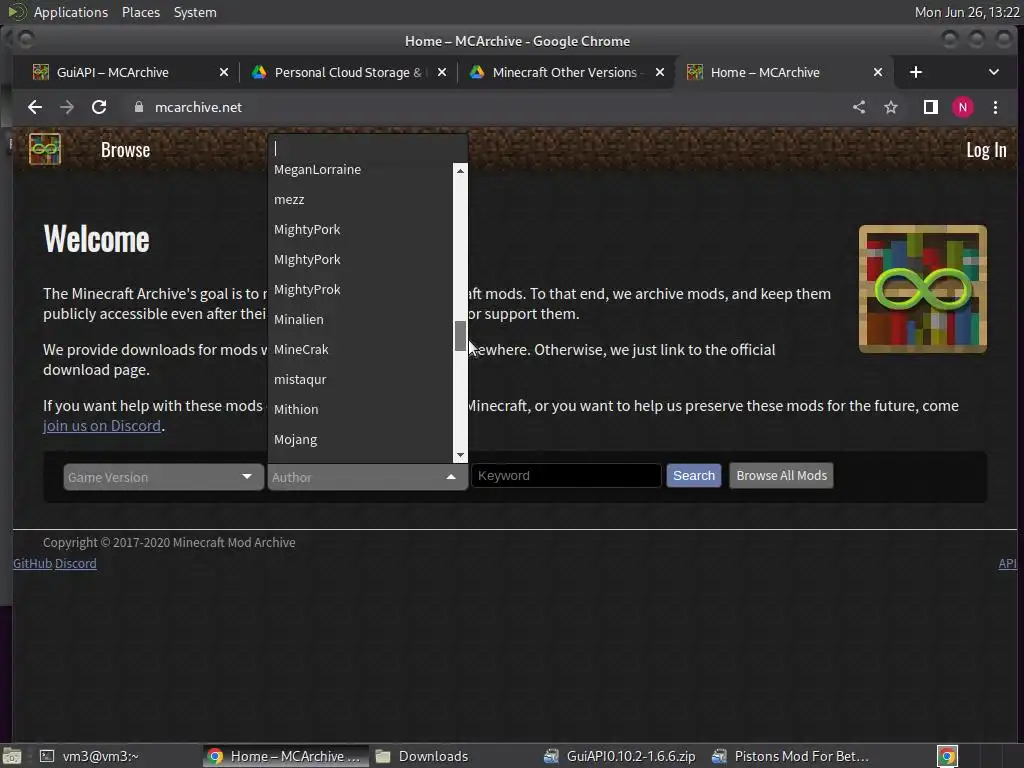Click the mcarchive.net address bar
1024x768 pixels.
pos(198,107)
